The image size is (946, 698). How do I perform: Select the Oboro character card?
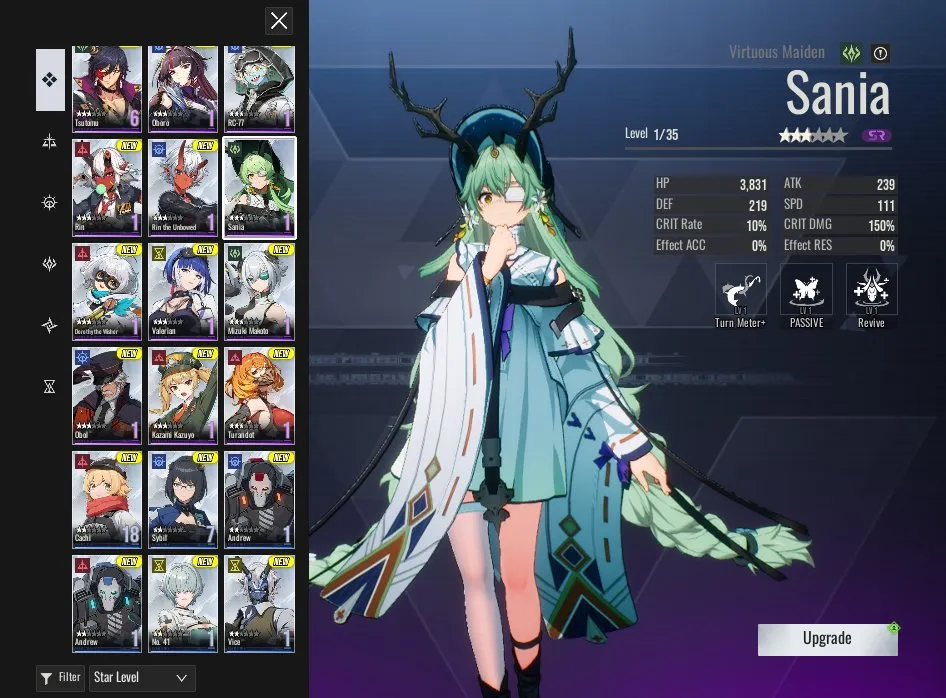click(x=183, y=89)
